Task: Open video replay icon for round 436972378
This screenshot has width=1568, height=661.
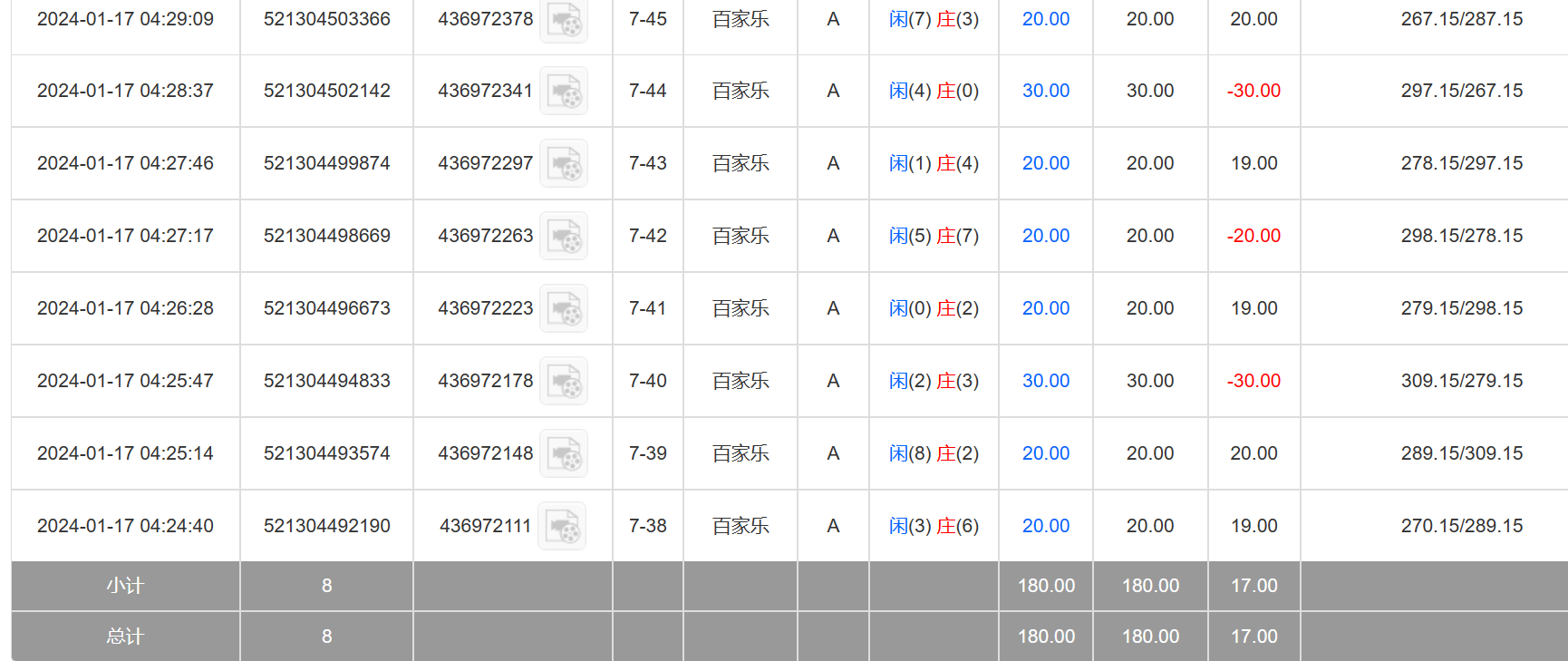Action: pos(564,19)
